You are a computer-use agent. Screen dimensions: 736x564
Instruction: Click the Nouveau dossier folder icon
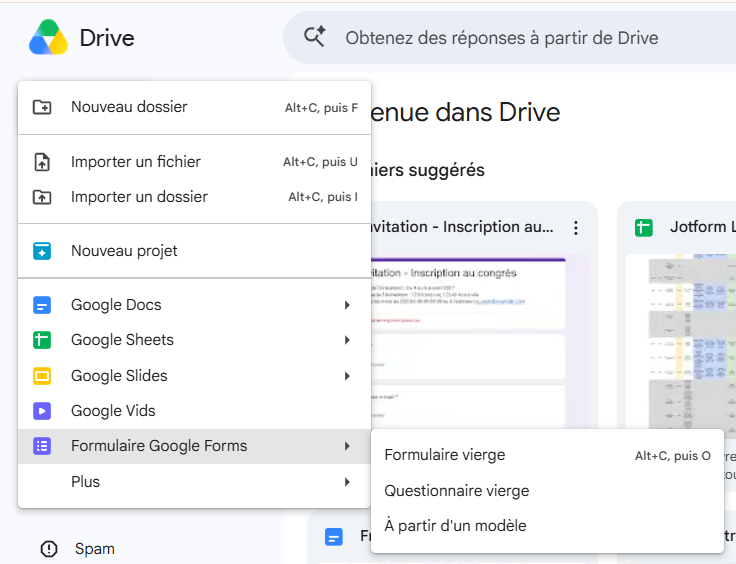[x=42, y=107]
